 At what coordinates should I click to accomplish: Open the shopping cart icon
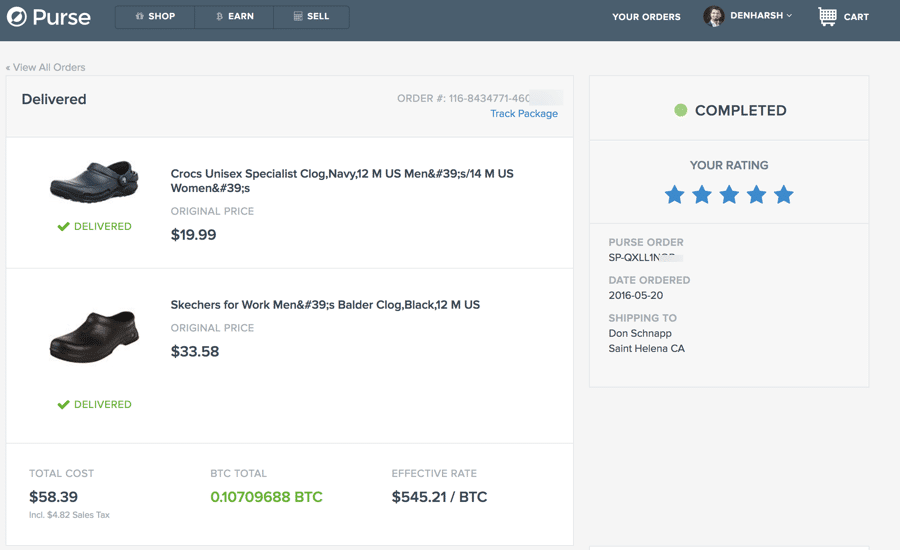point(827,17)
